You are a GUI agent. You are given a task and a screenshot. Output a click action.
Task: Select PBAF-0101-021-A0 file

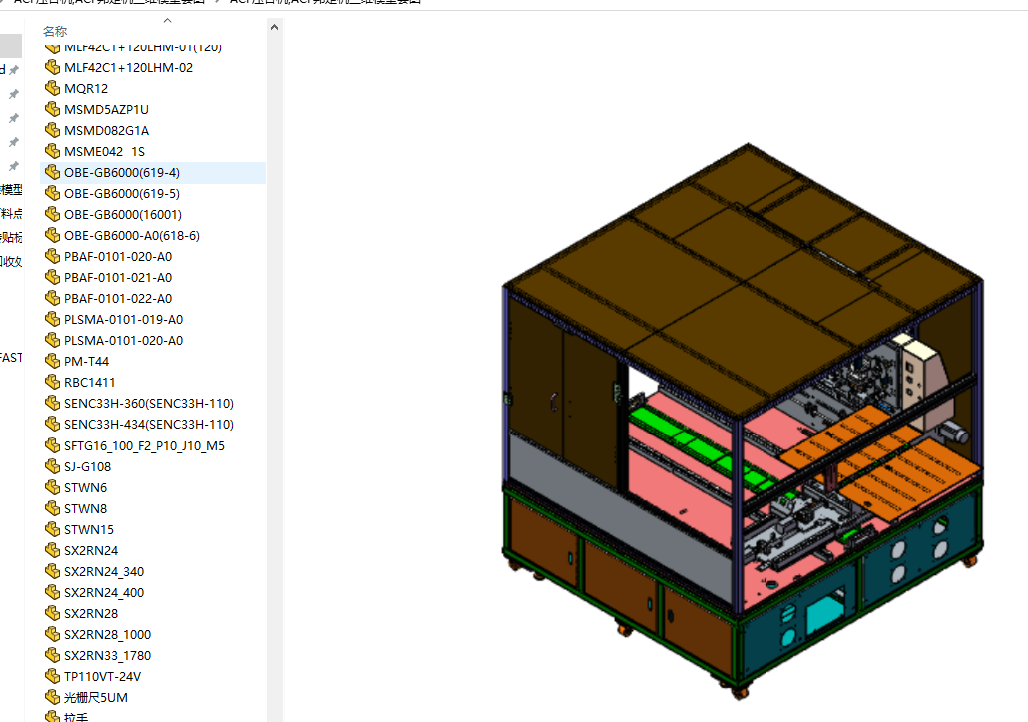118,277
